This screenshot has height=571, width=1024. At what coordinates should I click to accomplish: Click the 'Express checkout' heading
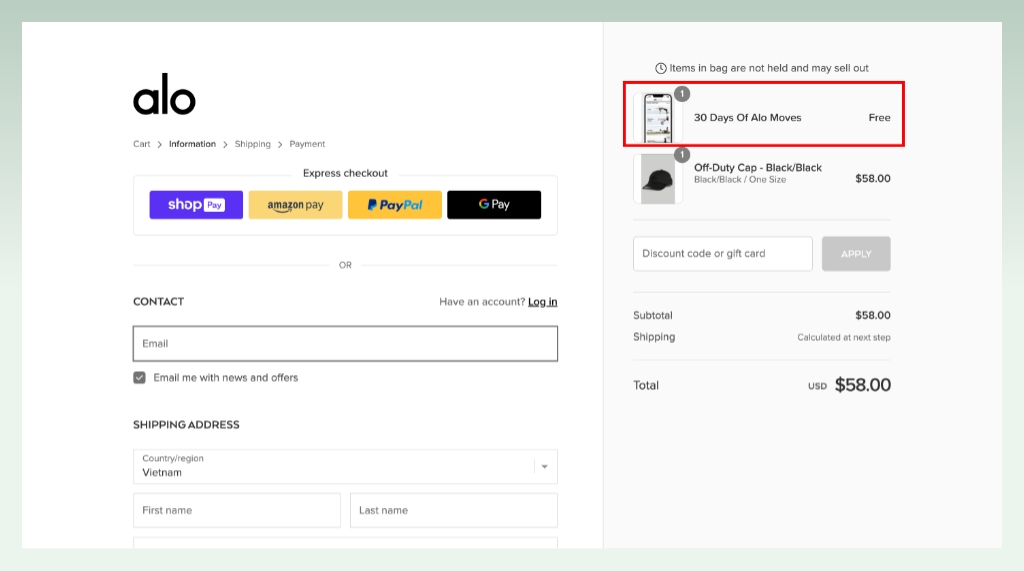(345, 173)
